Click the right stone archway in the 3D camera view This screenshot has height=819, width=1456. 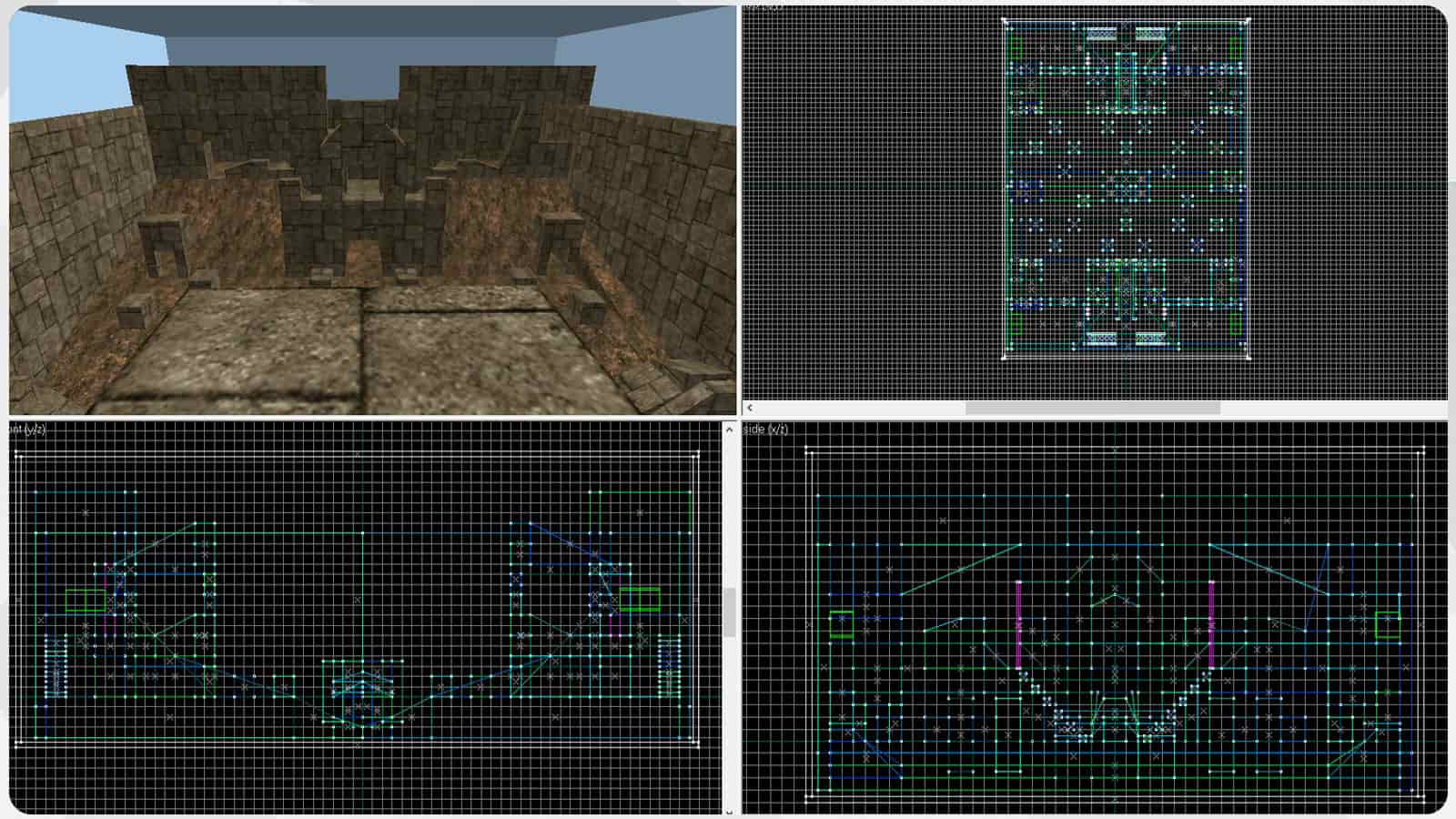coord(561,242)
